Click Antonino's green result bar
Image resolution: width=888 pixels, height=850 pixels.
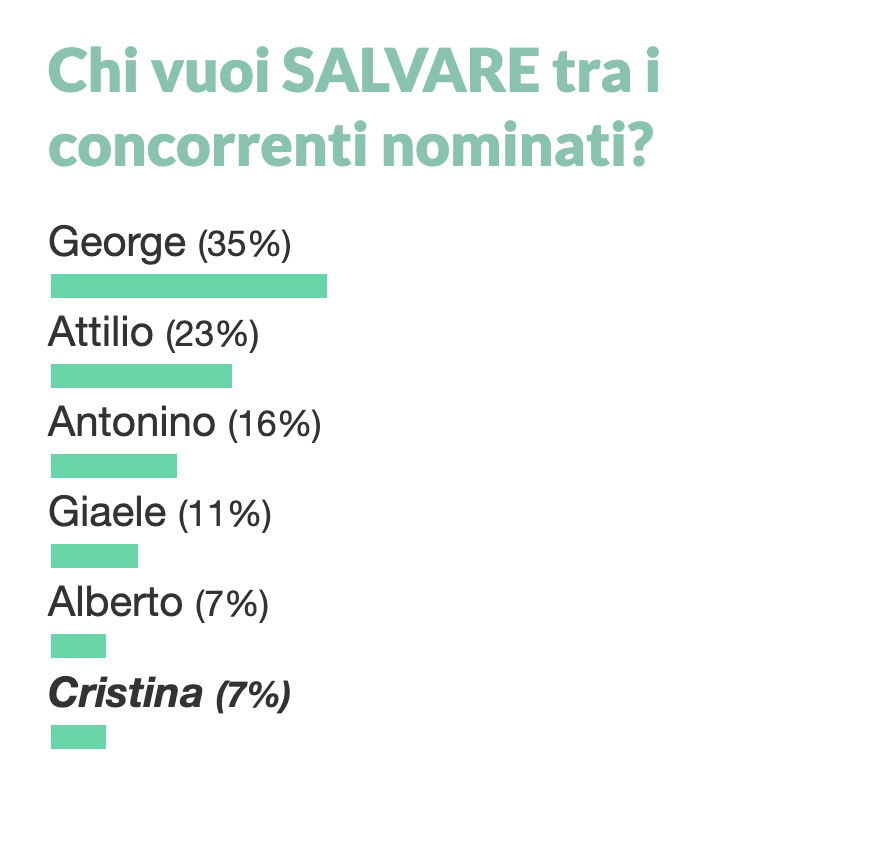(x=114, y=466)
